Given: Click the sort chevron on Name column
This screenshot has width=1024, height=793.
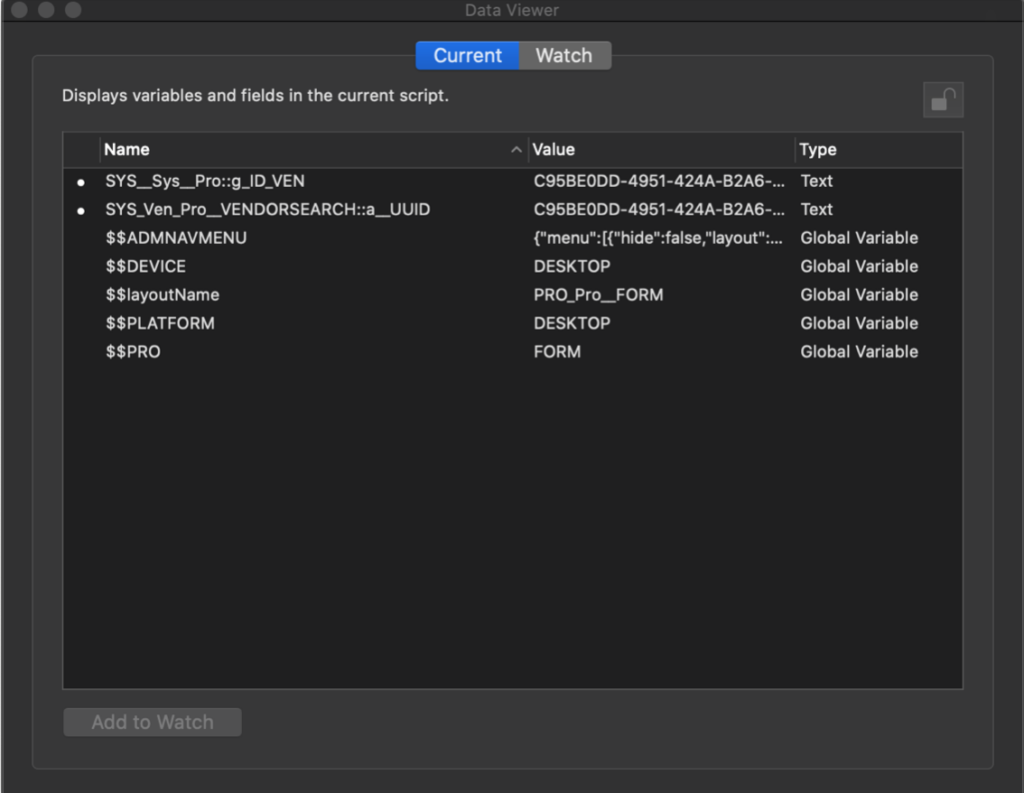Looking at the screenshot, I should click(x=516, y=149).
